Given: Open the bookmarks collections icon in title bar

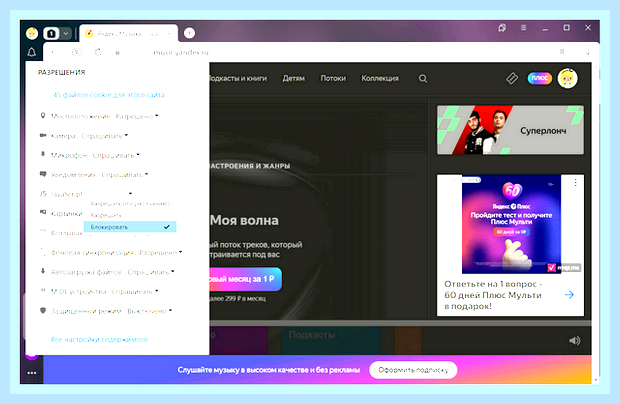Looking at the screenshot, I should pyautogui.click(x=502, y=28).
